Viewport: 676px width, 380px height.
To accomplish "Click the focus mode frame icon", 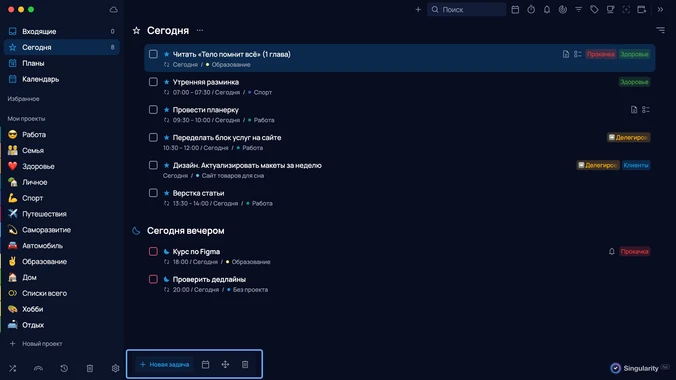I will click(x=626, y=9).
